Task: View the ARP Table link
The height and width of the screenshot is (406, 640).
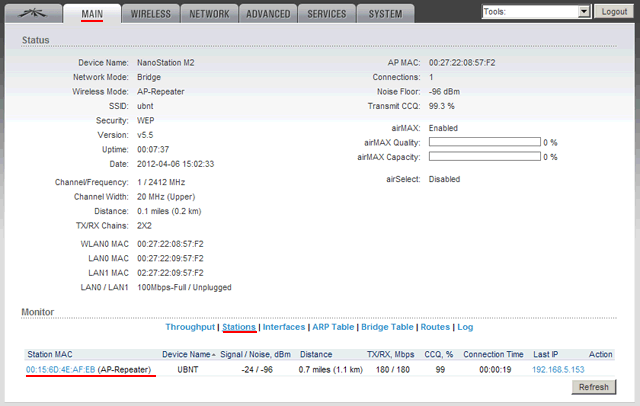Action: (x=333, y=327)
